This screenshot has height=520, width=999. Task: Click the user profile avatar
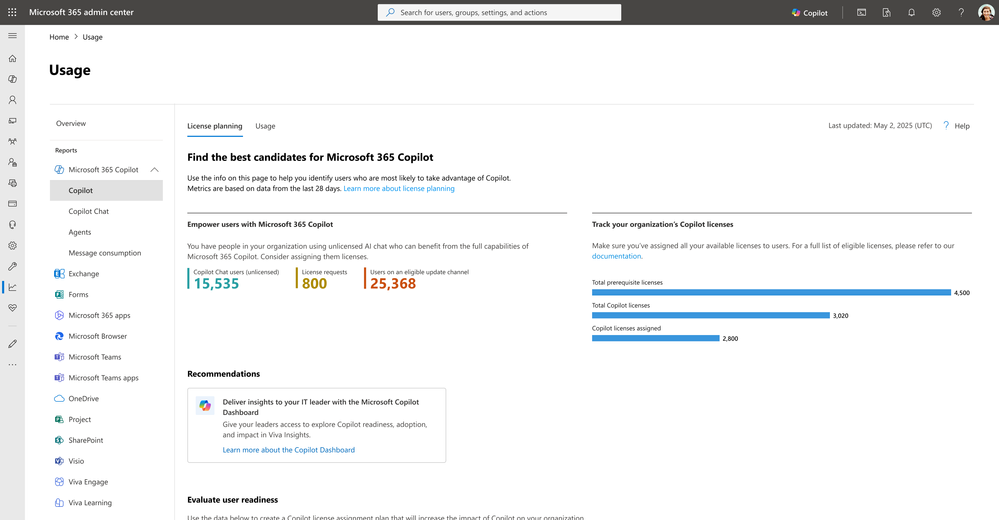(x=986, y=12)
